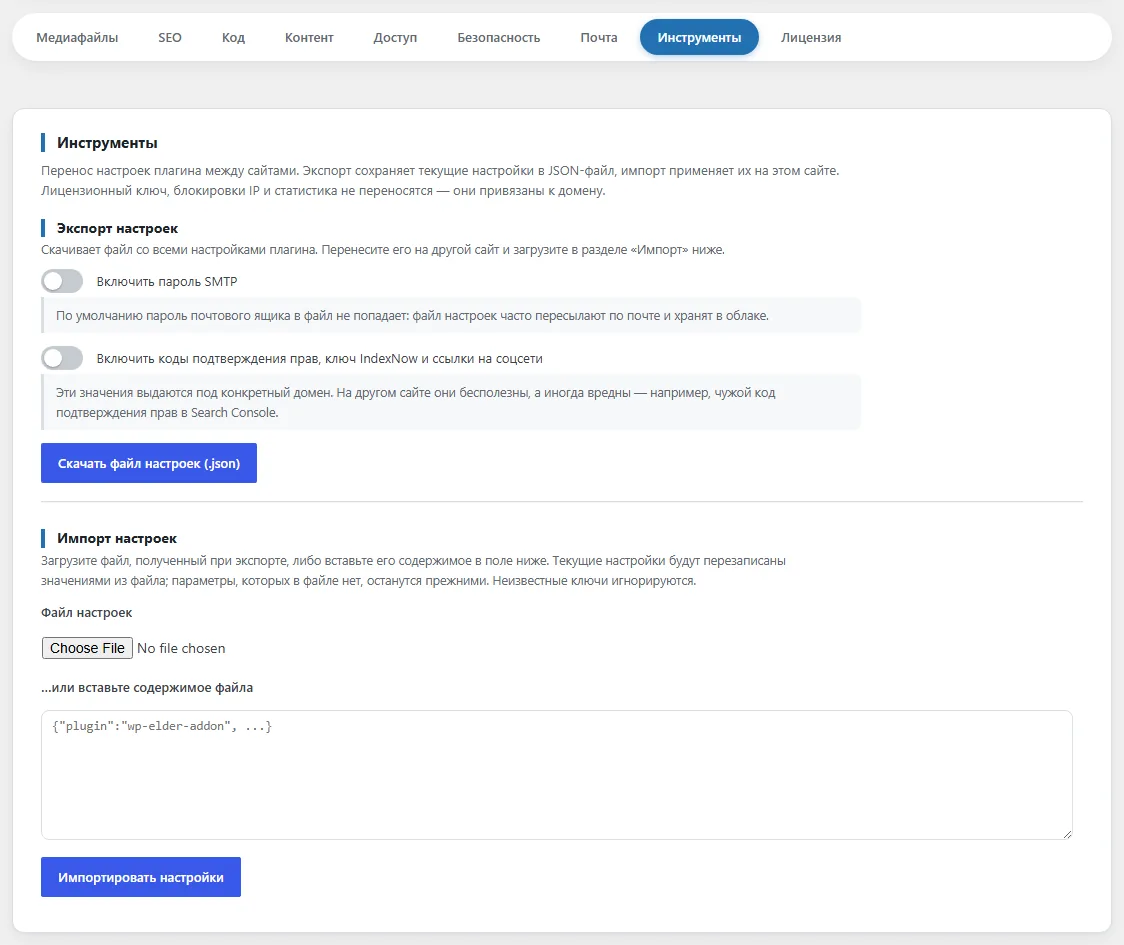Click the Импорт настроек heading
Image resolution: width=1124 pixels, height=945 pixels.
(x=117, y=538)
